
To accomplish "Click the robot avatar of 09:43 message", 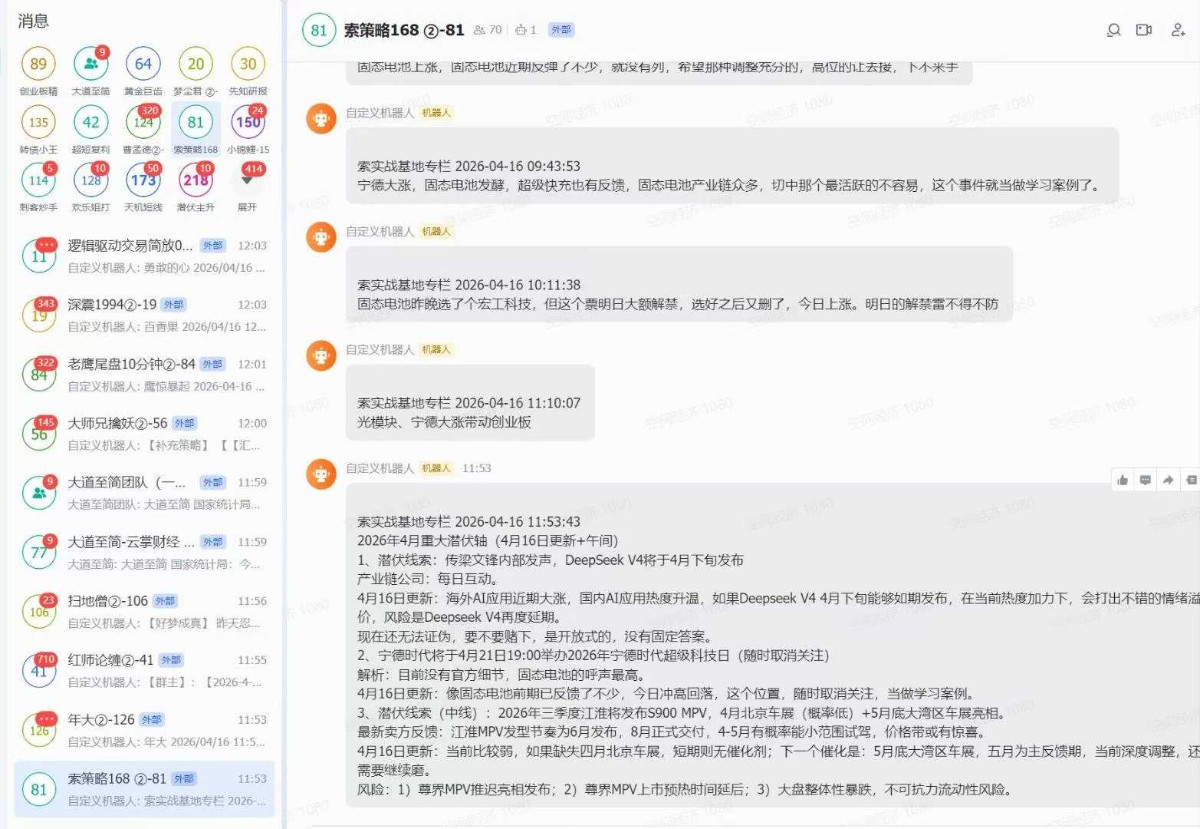I will click(321, 119).
